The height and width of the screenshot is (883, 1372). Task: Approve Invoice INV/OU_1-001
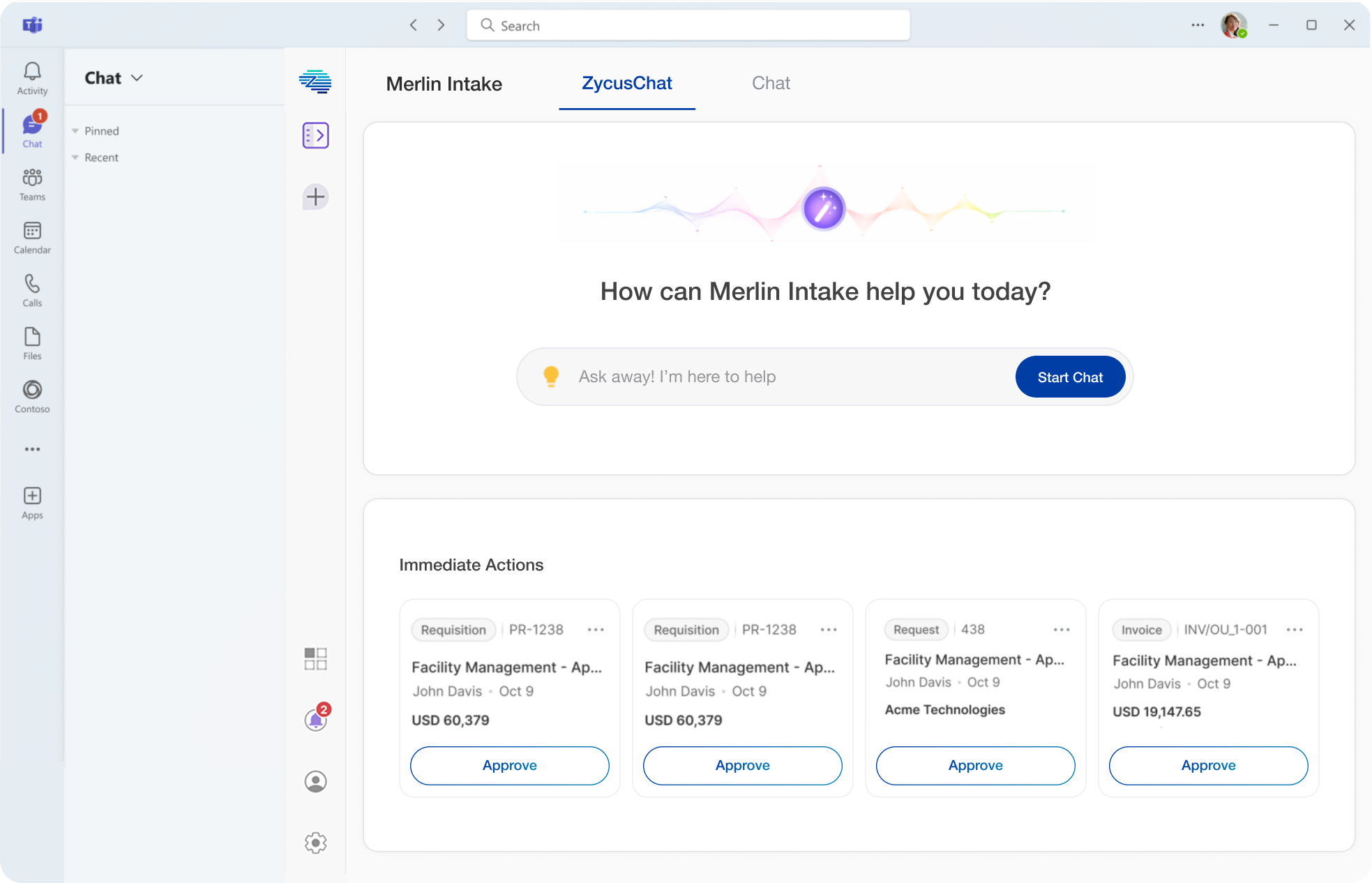pos(1209,765)
